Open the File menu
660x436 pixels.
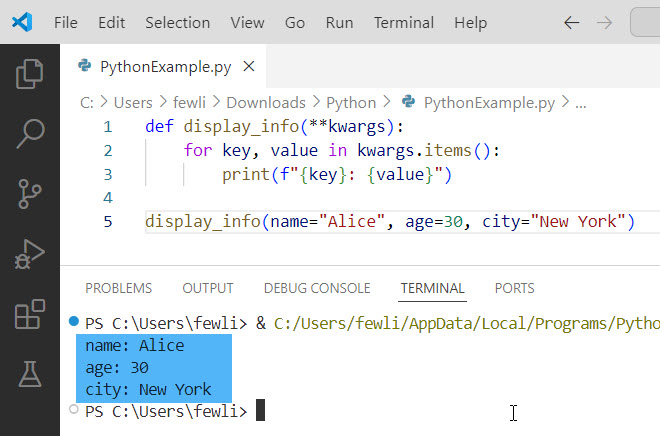coord(66,23)
